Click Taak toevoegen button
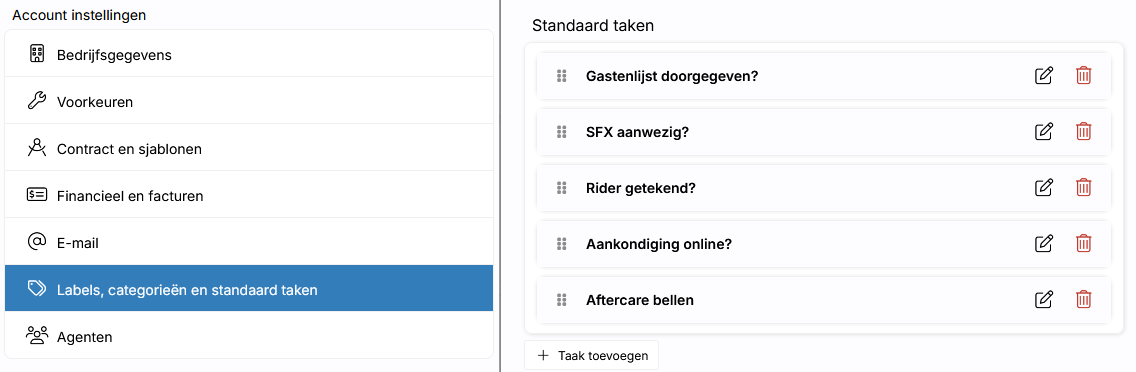Viewport: 1136px width, 372px height. (591, 355)
